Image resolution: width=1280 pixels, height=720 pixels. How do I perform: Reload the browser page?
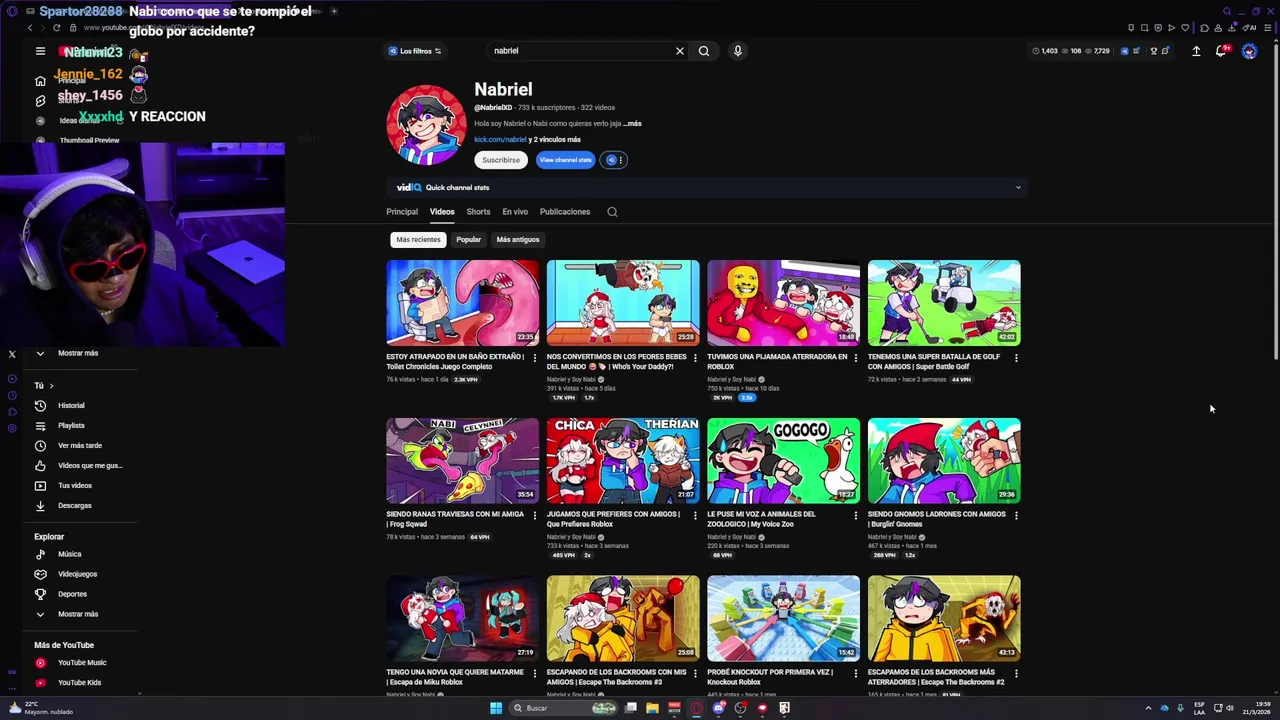(56, 28)
